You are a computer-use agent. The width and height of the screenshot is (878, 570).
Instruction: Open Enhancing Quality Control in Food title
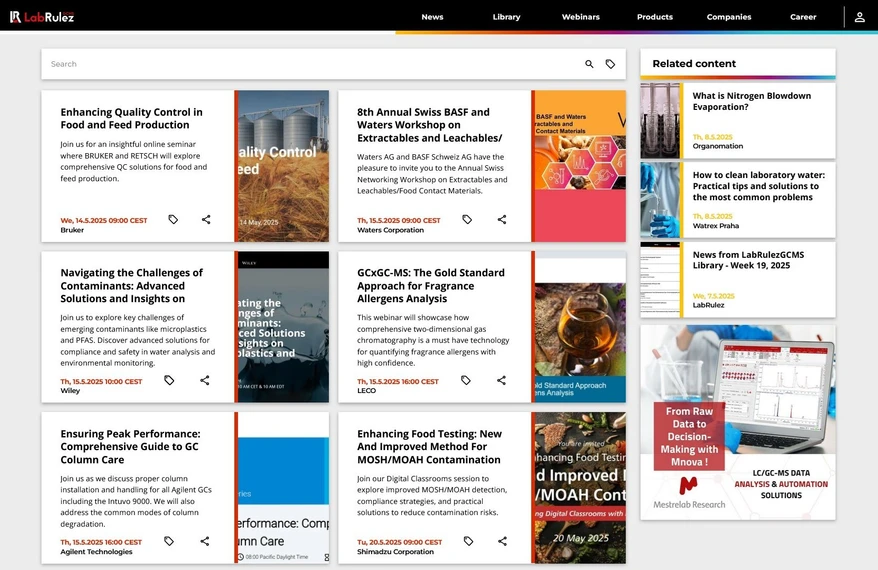pyautogui.click(x=132, y=118)
